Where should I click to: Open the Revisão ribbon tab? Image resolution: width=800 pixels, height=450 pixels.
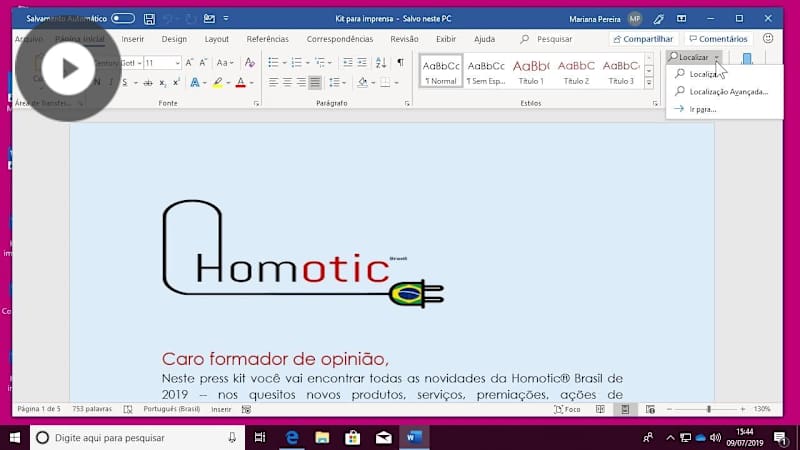[x=404, y=39]
